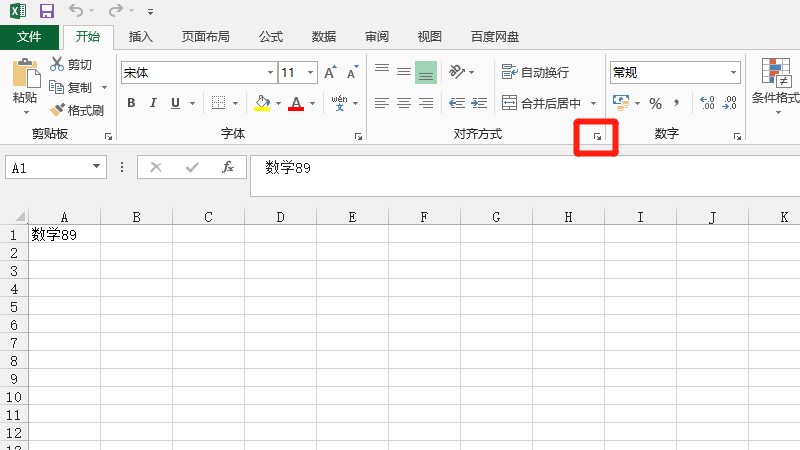Viewport: 800px width, 450px height.
Task: Open the 数据 ribbon tab
Action: point(323,37)
